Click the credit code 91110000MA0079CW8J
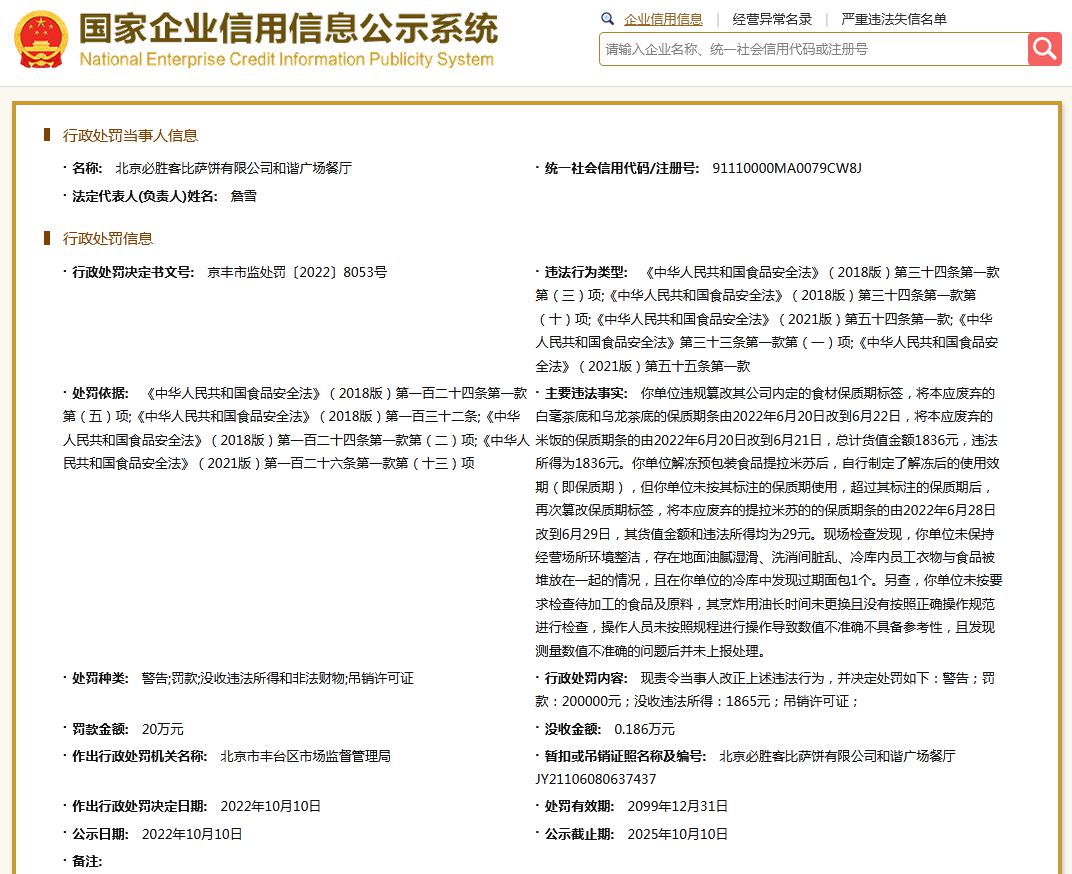 pyautogui.click(x=786, y=168)
